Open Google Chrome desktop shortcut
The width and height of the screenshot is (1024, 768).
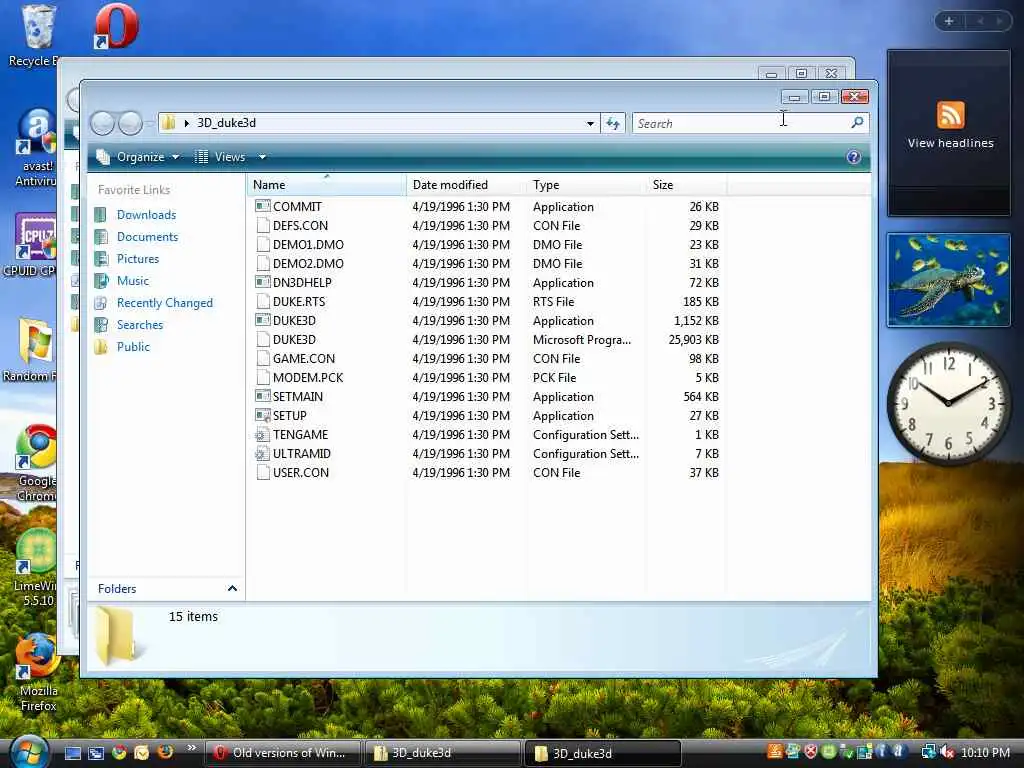(x=36, y=463)
